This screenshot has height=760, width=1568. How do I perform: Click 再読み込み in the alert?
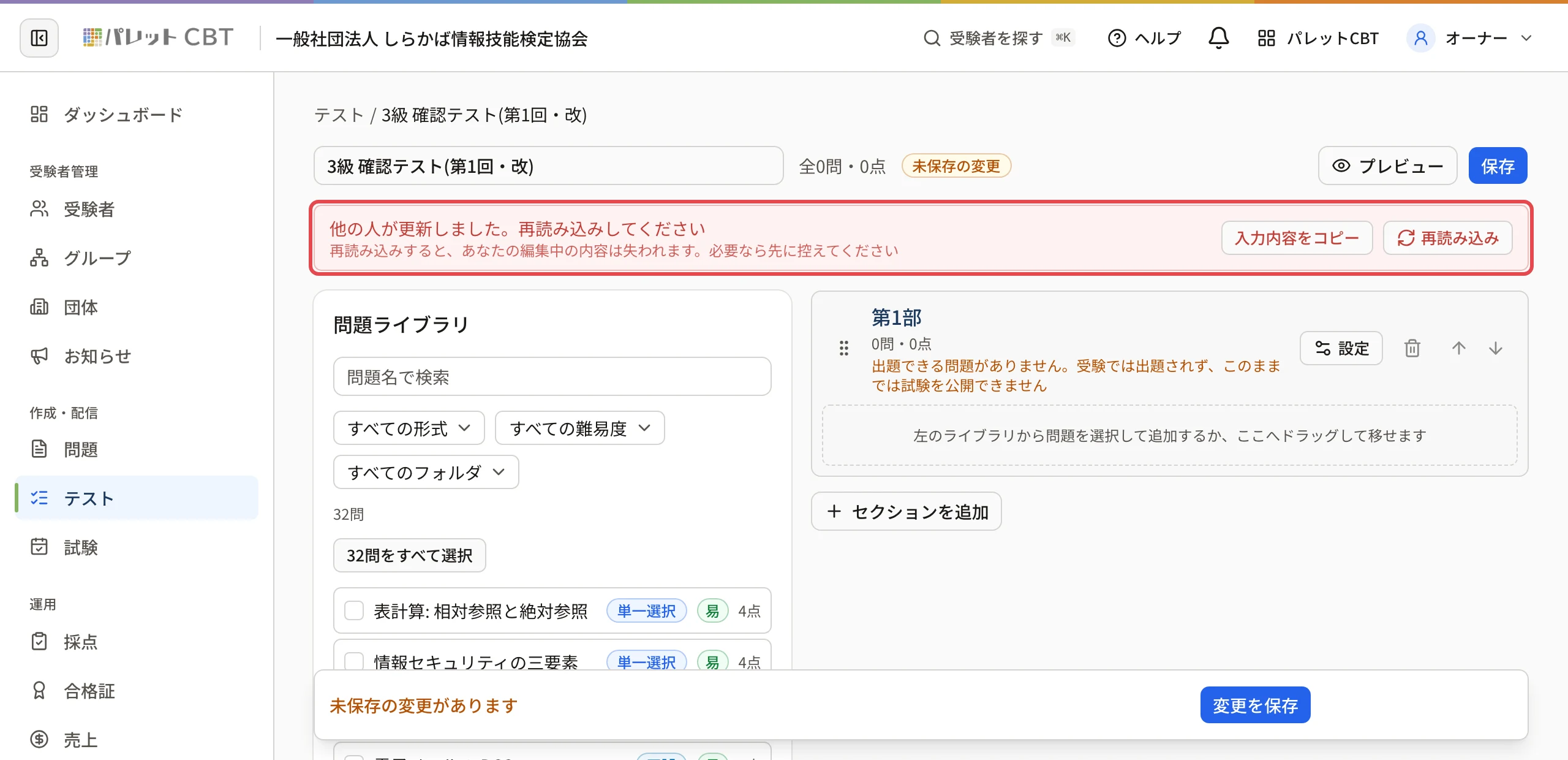[1448, 238]
